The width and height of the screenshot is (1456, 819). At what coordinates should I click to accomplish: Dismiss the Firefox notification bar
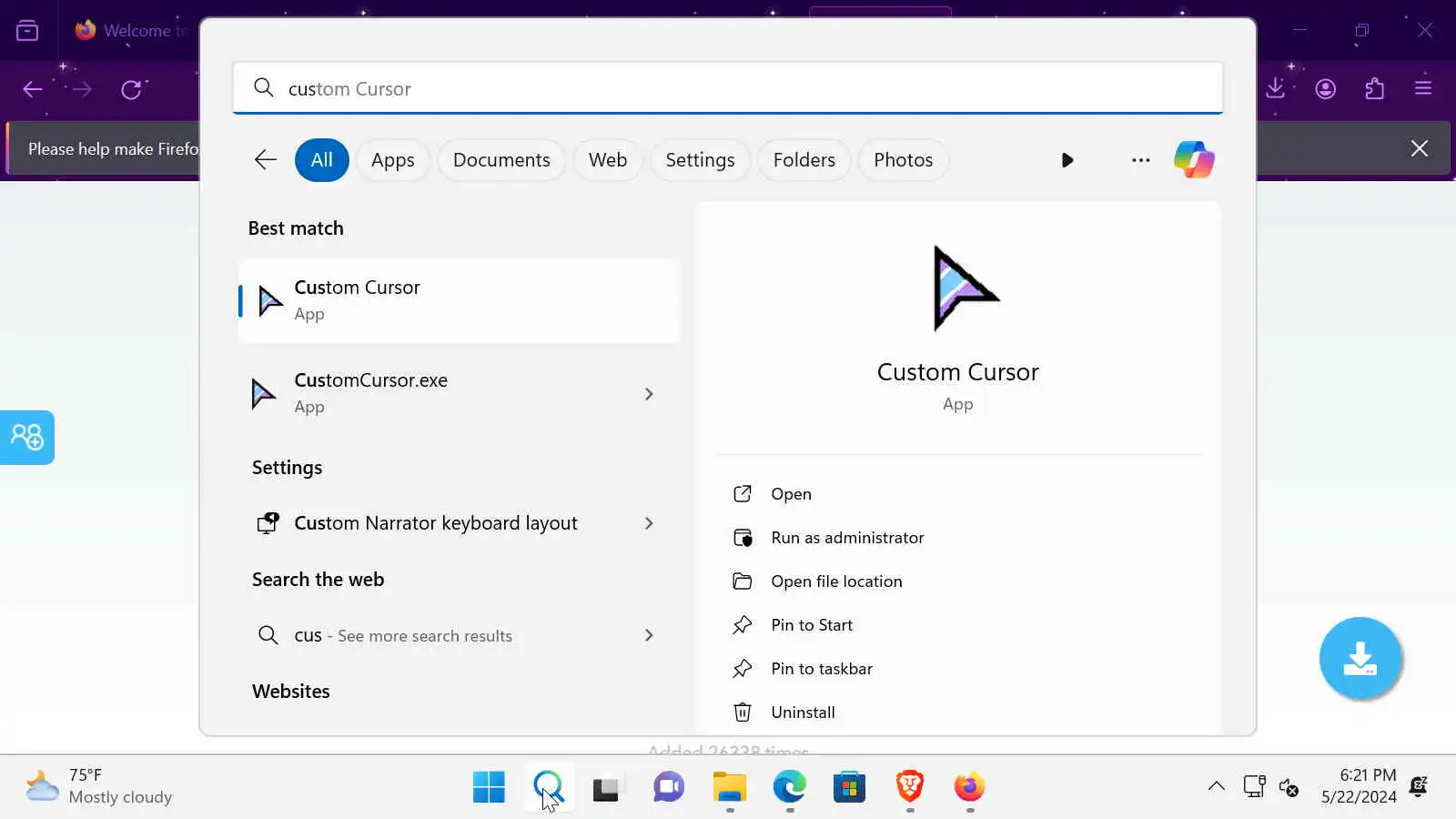[1420, 148]
